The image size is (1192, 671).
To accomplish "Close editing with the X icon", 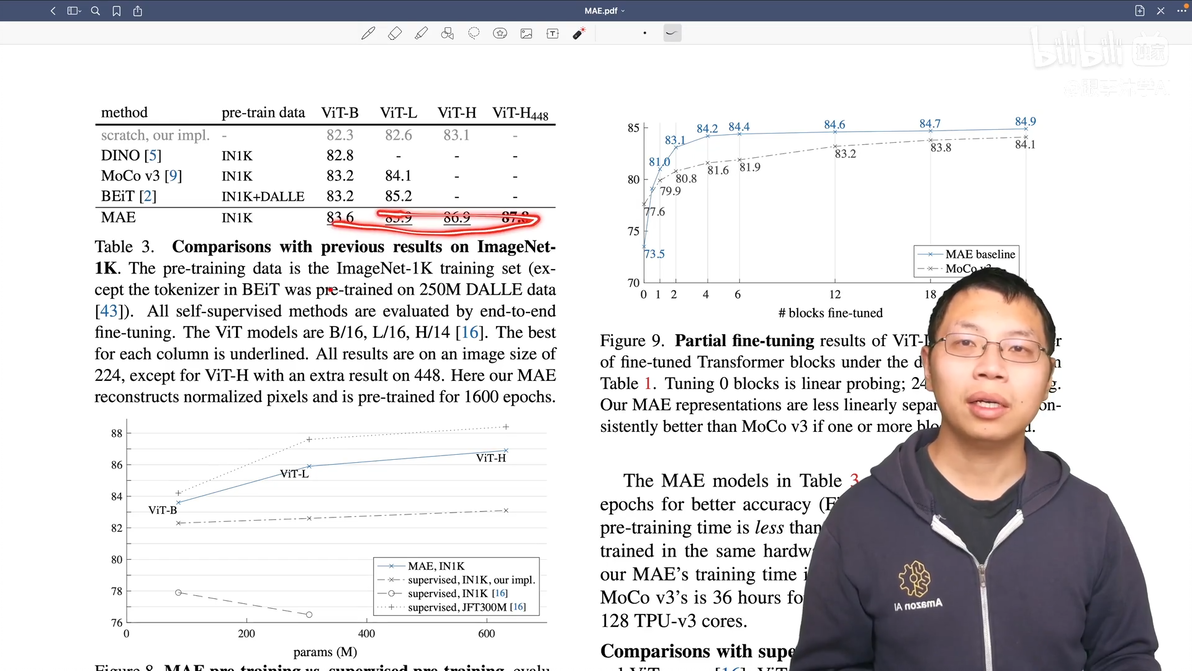I will click(1160, 11).
